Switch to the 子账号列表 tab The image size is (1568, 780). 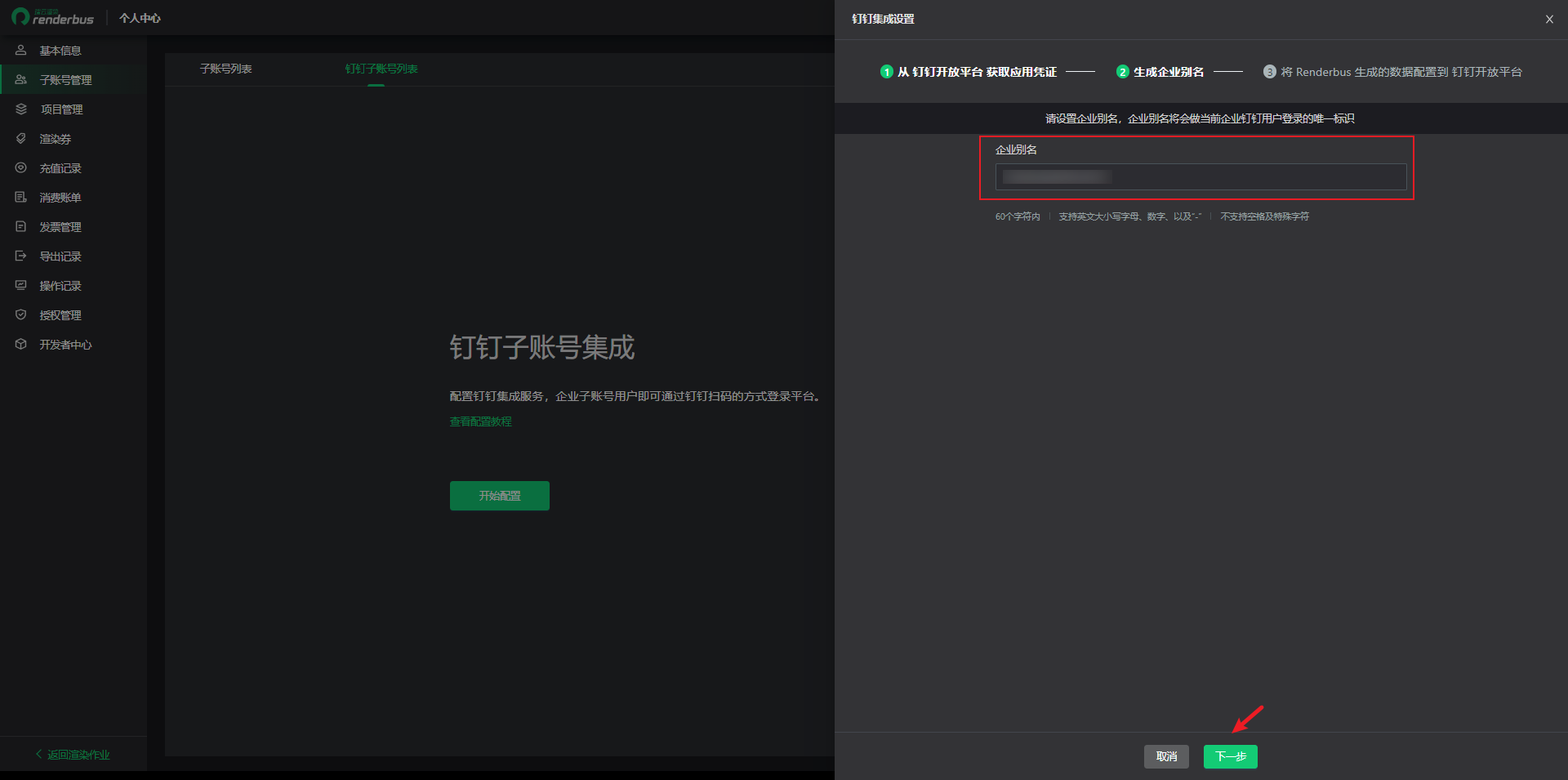[x=226, y=69]
